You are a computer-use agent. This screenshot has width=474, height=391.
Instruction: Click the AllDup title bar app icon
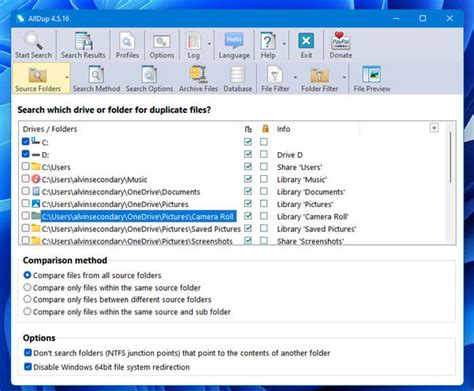click(21, 18)
